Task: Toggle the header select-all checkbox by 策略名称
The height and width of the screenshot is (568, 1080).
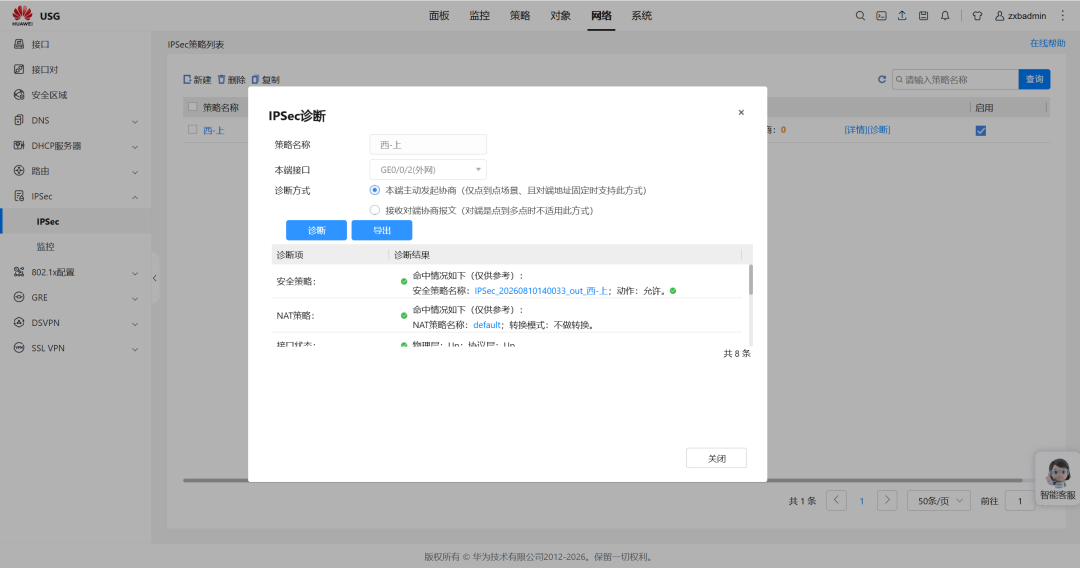Action: point(193,107)
